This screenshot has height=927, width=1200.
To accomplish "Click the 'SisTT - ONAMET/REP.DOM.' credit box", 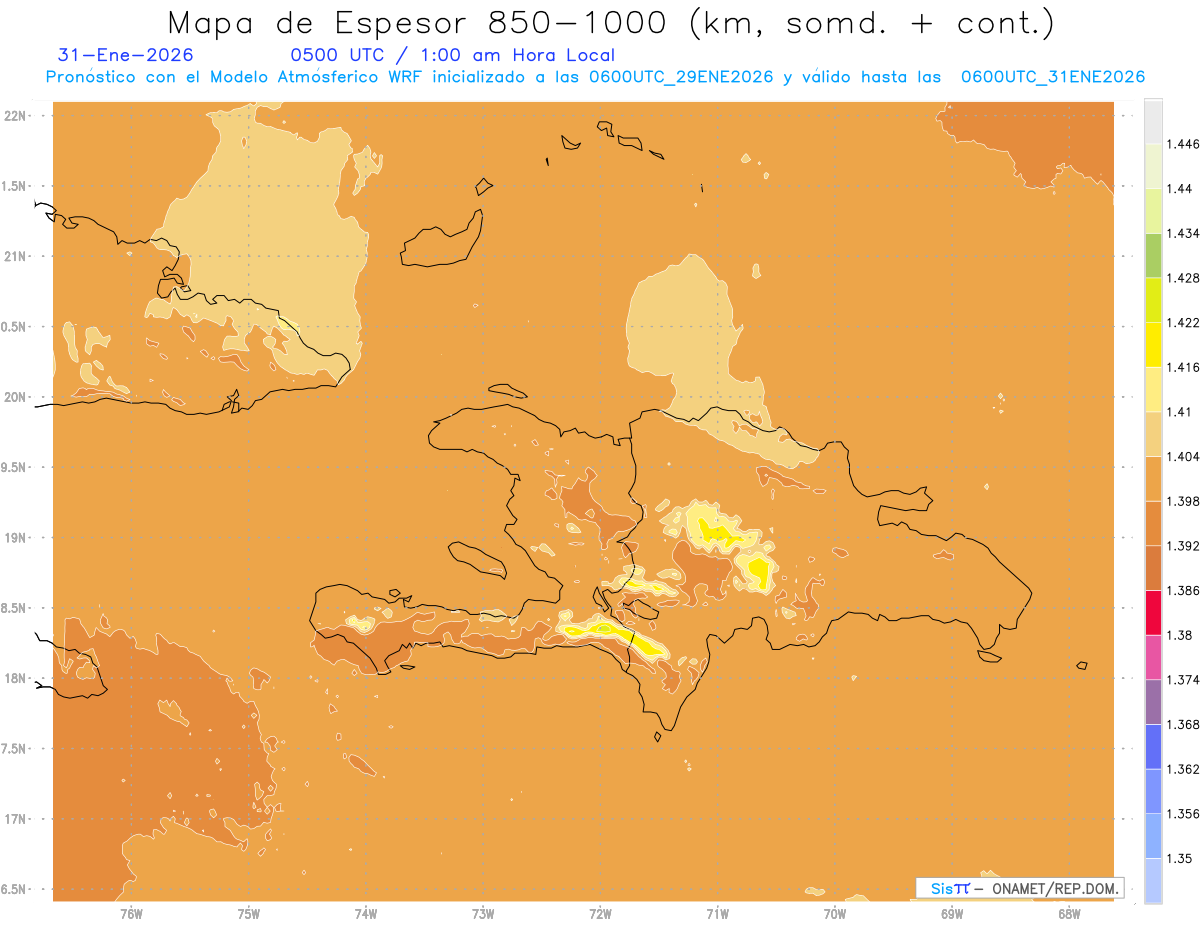I will tap(1020, 888).
